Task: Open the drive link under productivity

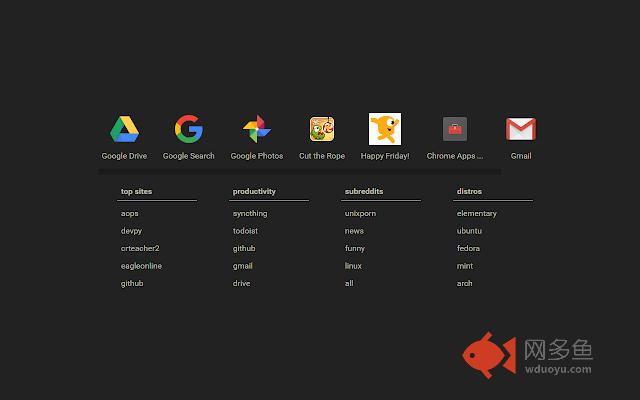Action: [x=241, y=283]
